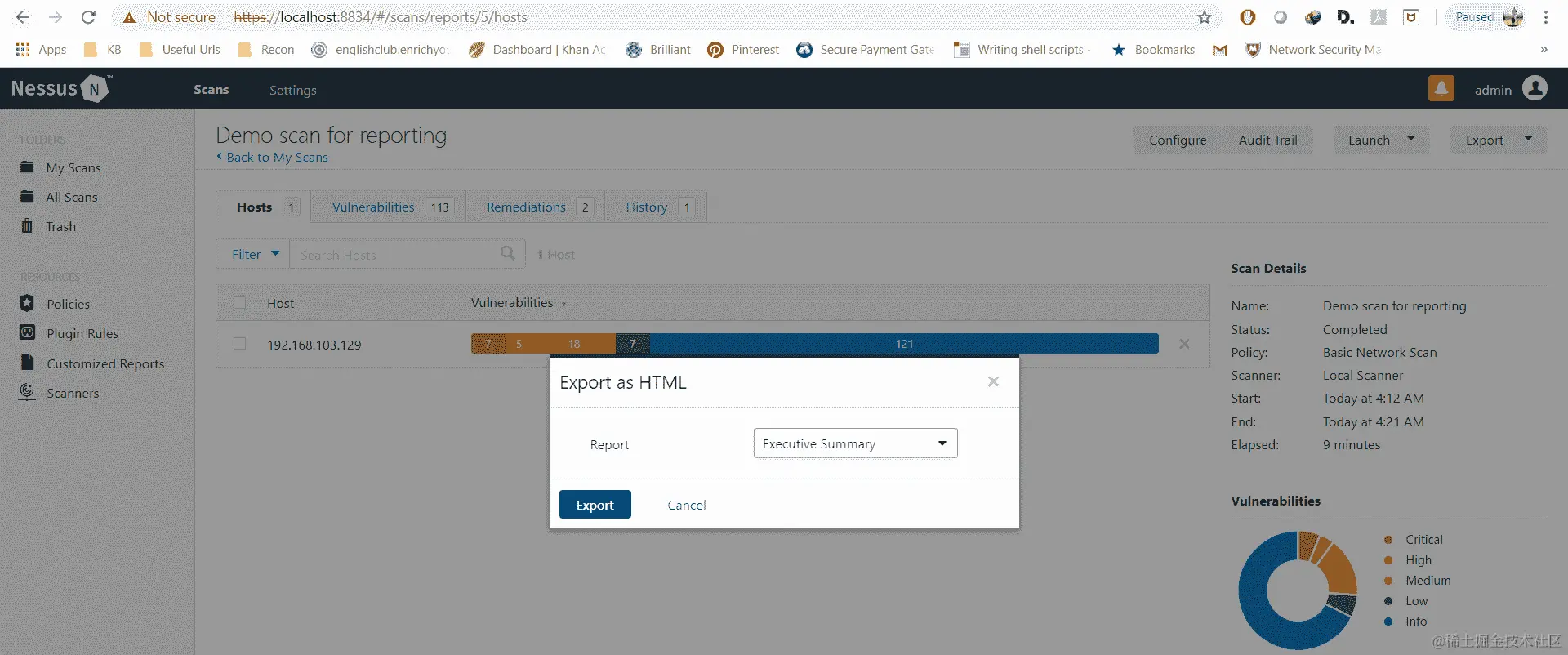Switch to the Vulnerabilities tab

(x=389, y=207)
